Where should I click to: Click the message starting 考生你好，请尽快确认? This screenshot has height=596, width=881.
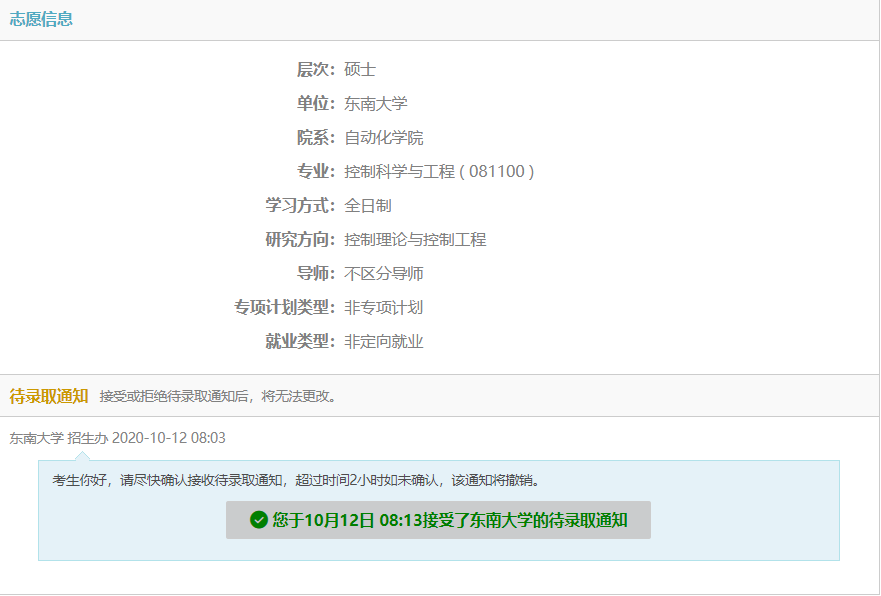(296, 480)
